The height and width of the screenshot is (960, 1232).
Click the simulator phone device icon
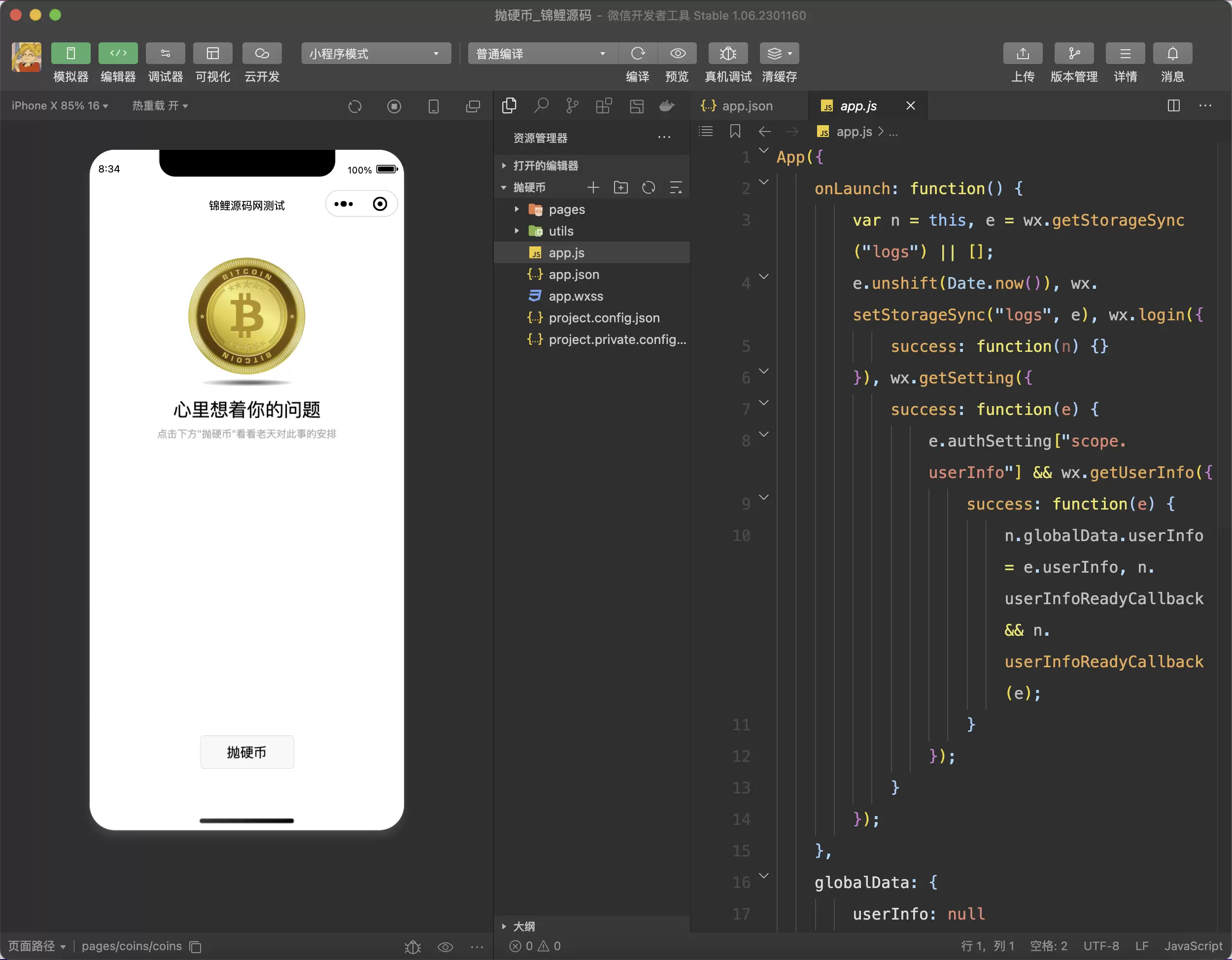pos(434,106)
